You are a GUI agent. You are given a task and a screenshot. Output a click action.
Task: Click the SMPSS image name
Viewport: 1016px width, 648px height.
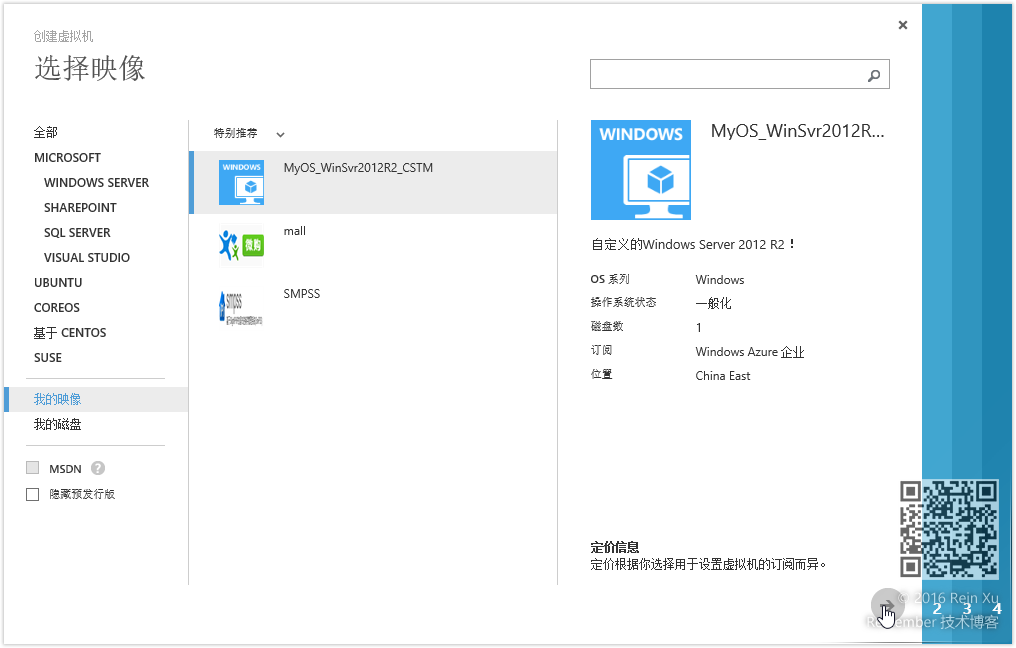[x=302, y=294]
